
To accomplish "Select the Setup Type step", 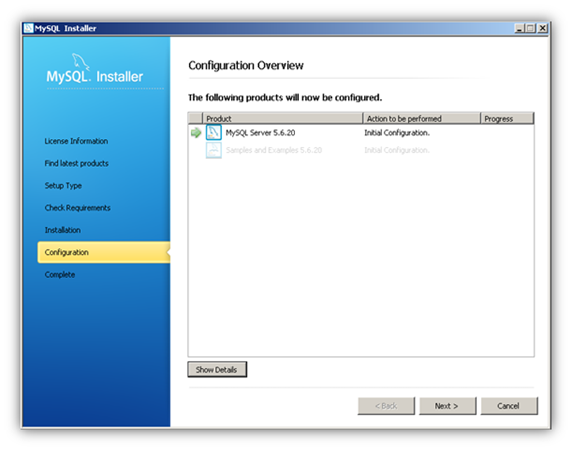I will [63, 186].
